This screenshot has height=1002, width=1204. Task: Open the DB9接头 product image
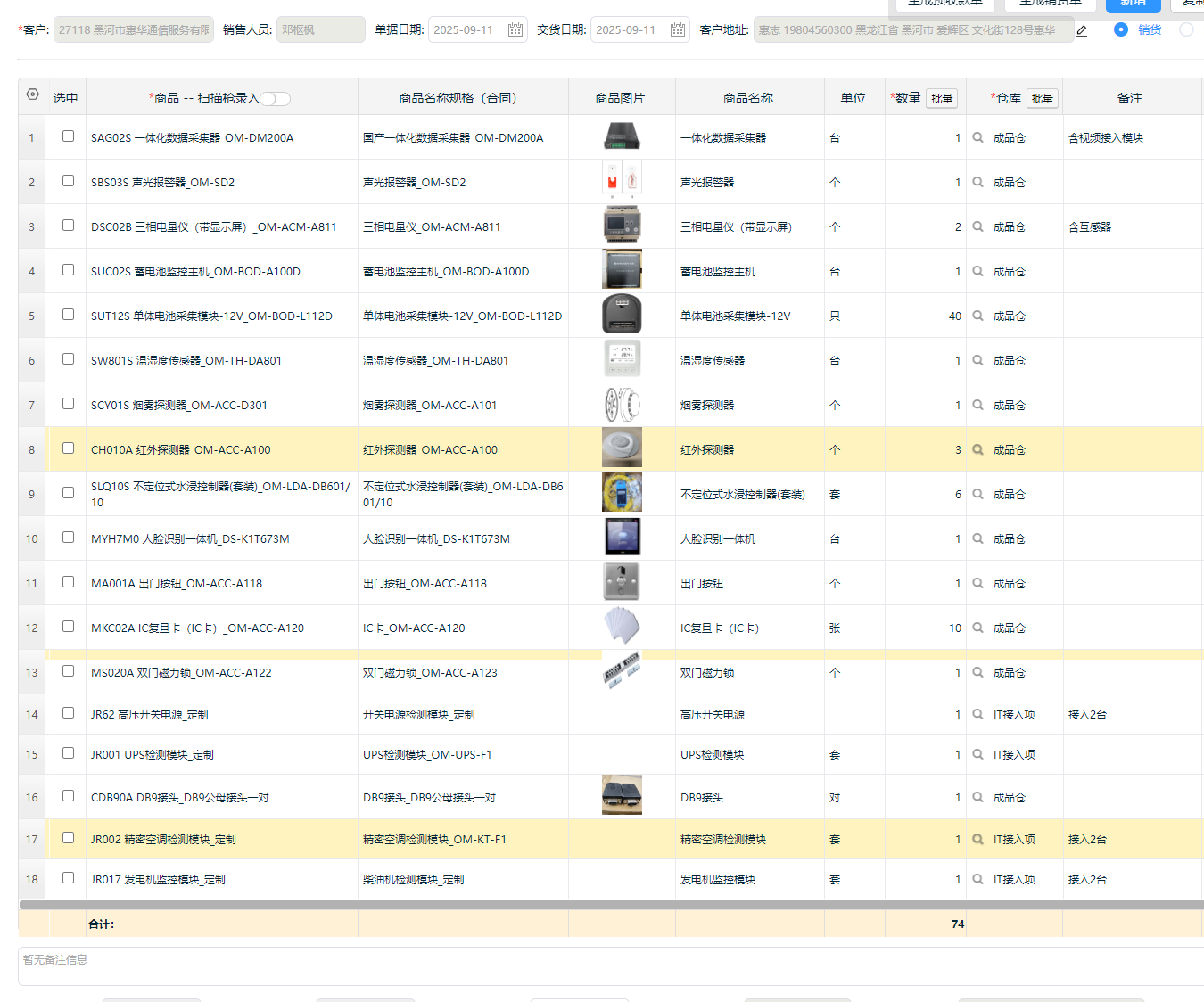point(622,794)
